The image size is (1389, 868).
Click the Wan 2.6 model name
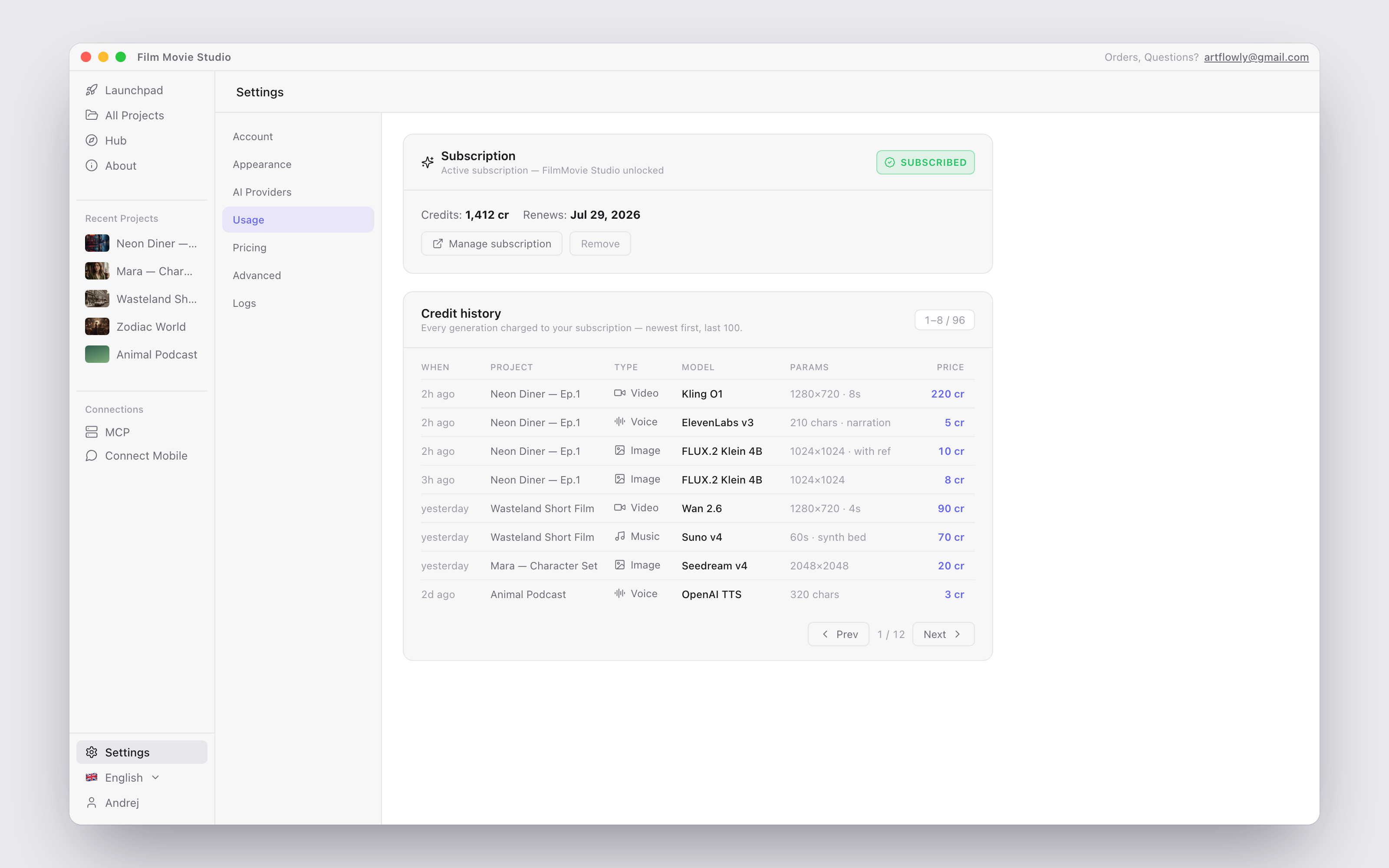[x=701, y=509]
